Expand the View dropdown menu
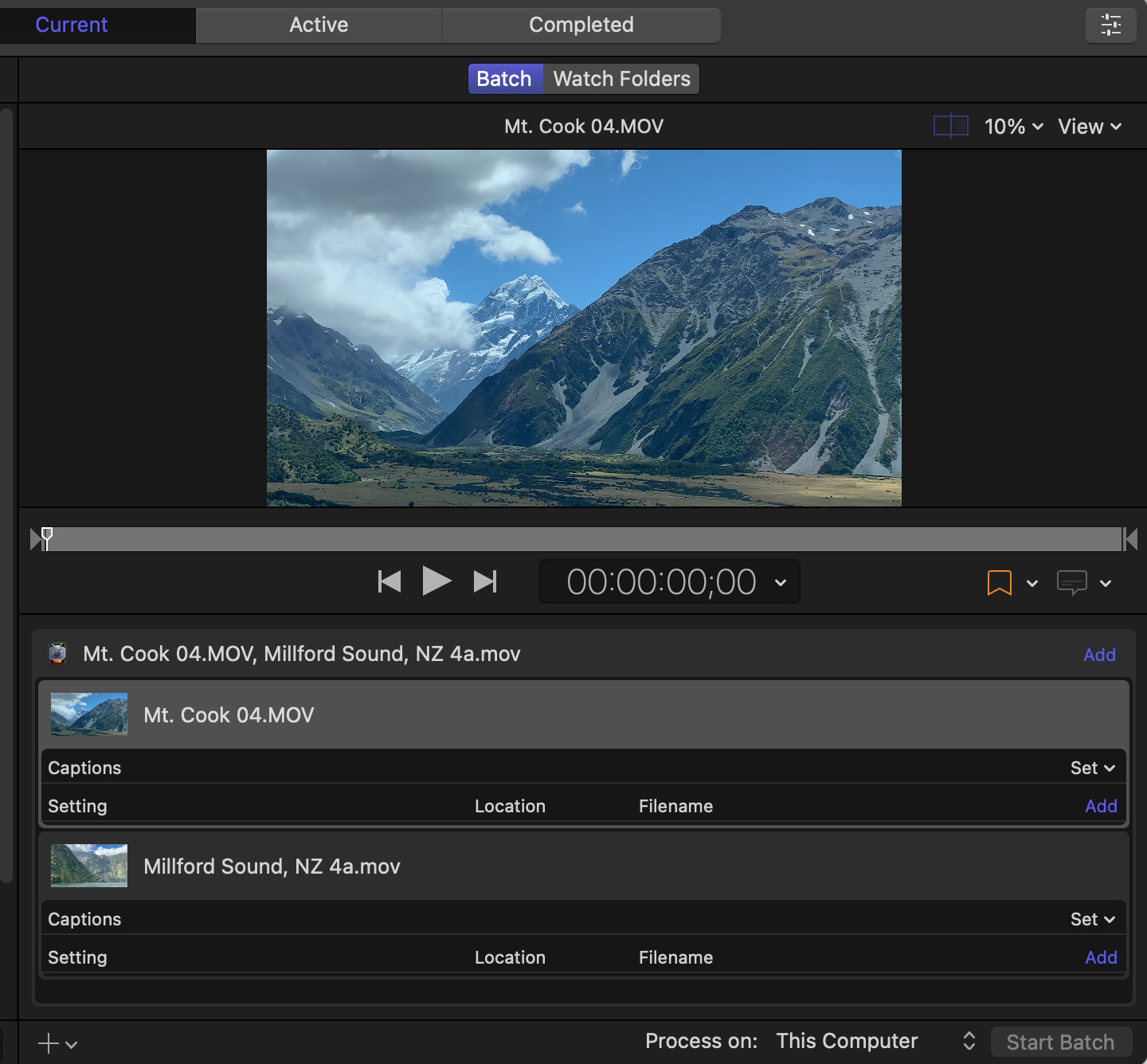 1089,127
